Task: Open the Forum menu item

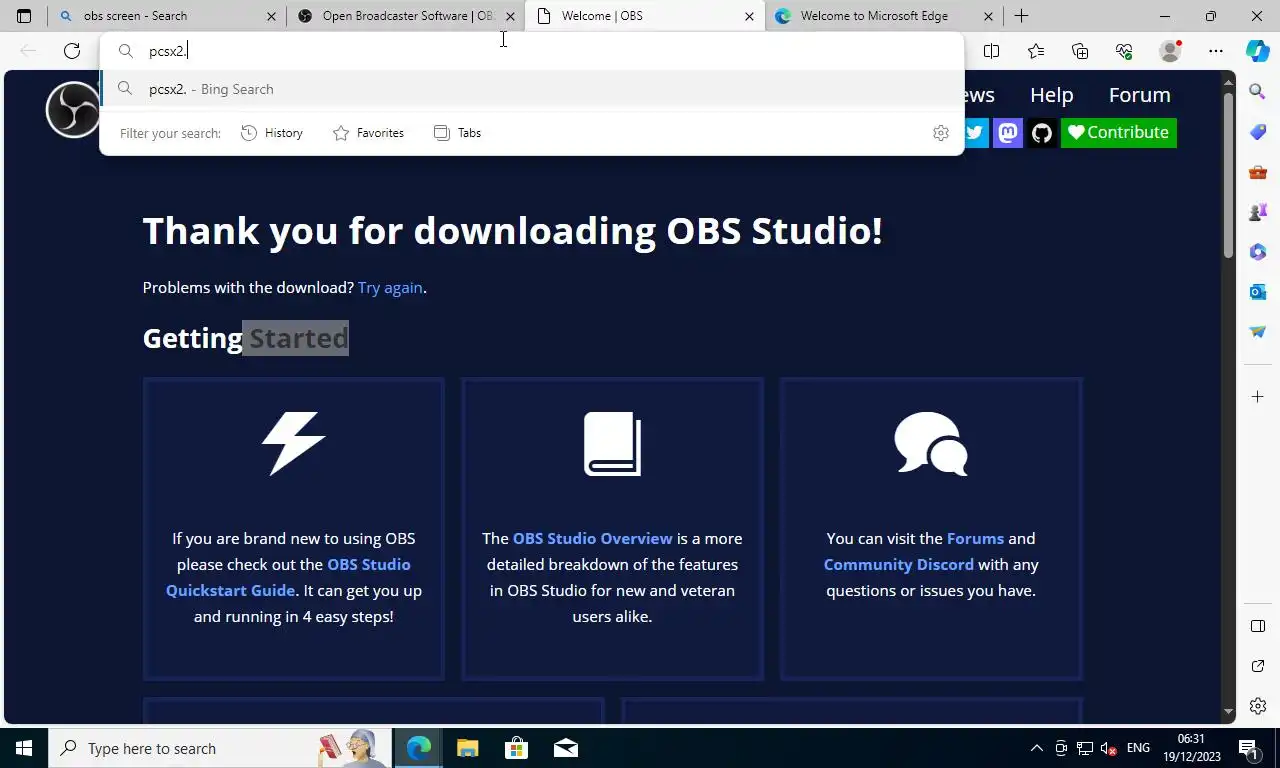Action: pyautogui.click(x=1139, y=95)
